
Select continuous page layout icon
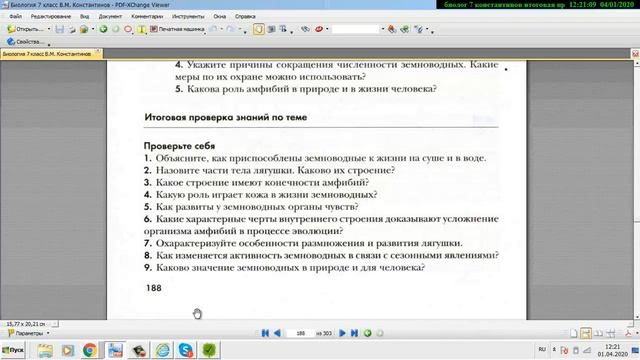(x=586, y=333)
